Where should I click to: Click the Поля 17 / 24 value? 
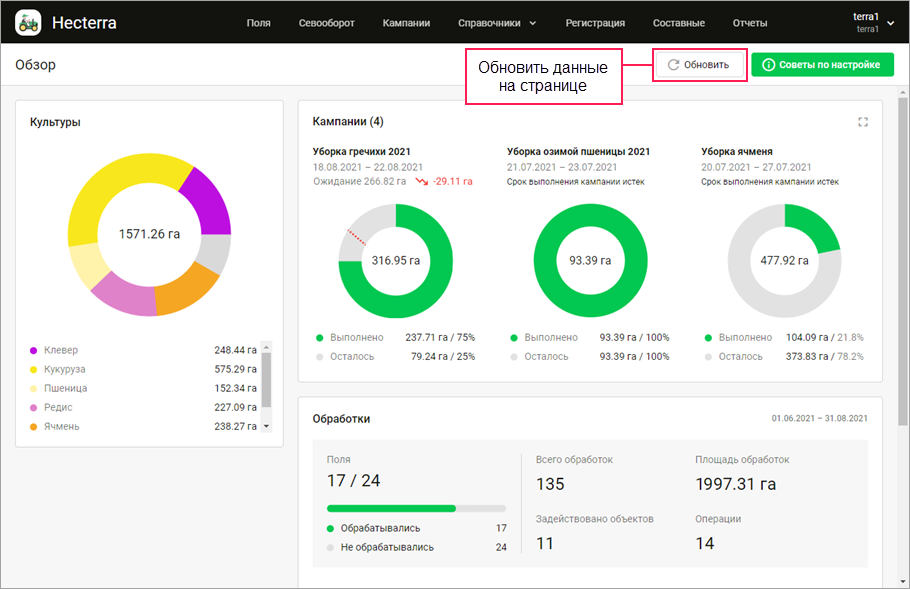pos(353,481)
